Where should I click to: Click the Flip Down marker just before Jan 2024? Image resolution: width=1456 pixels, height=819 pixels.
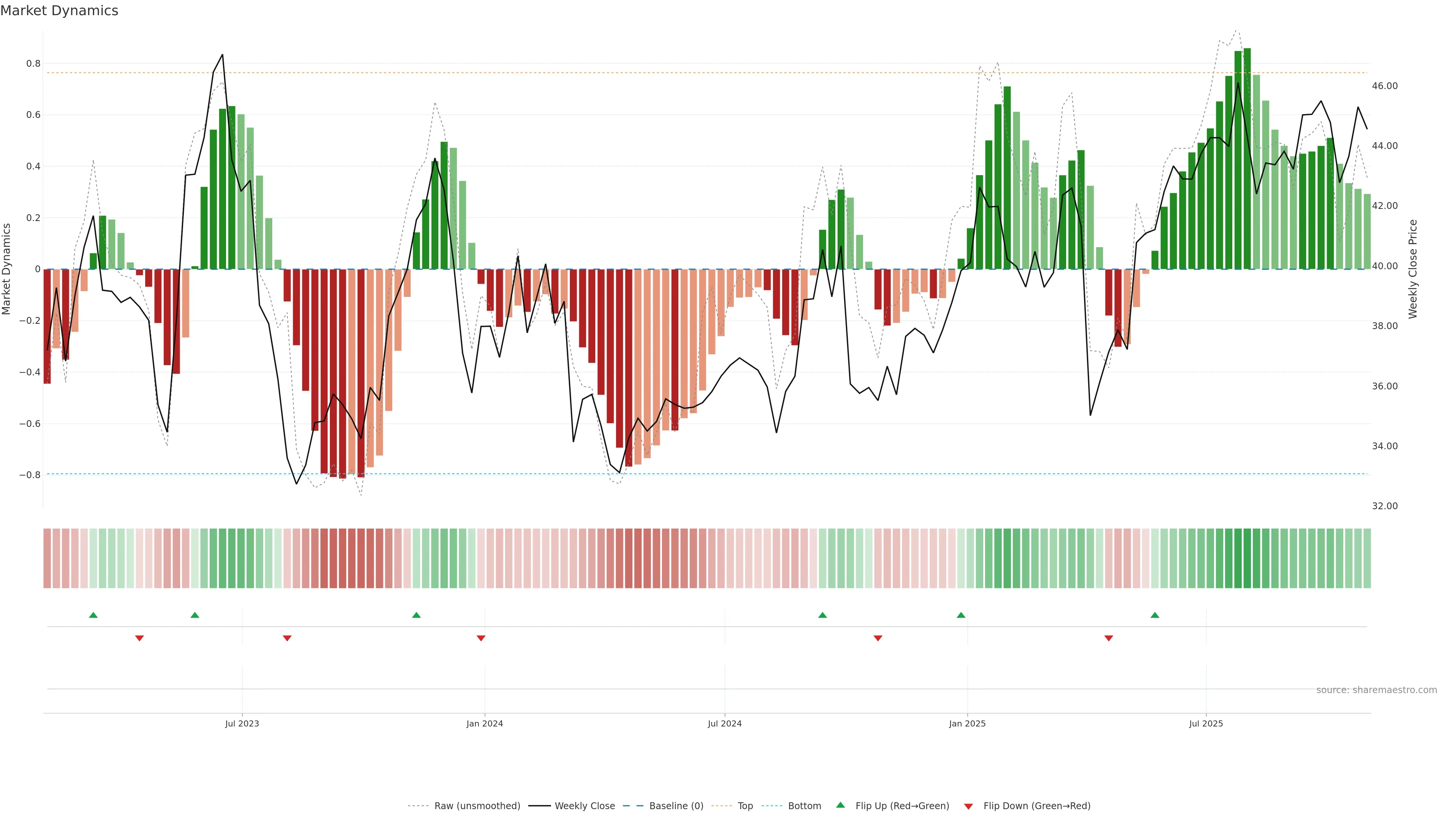click(x=481, y=638)
